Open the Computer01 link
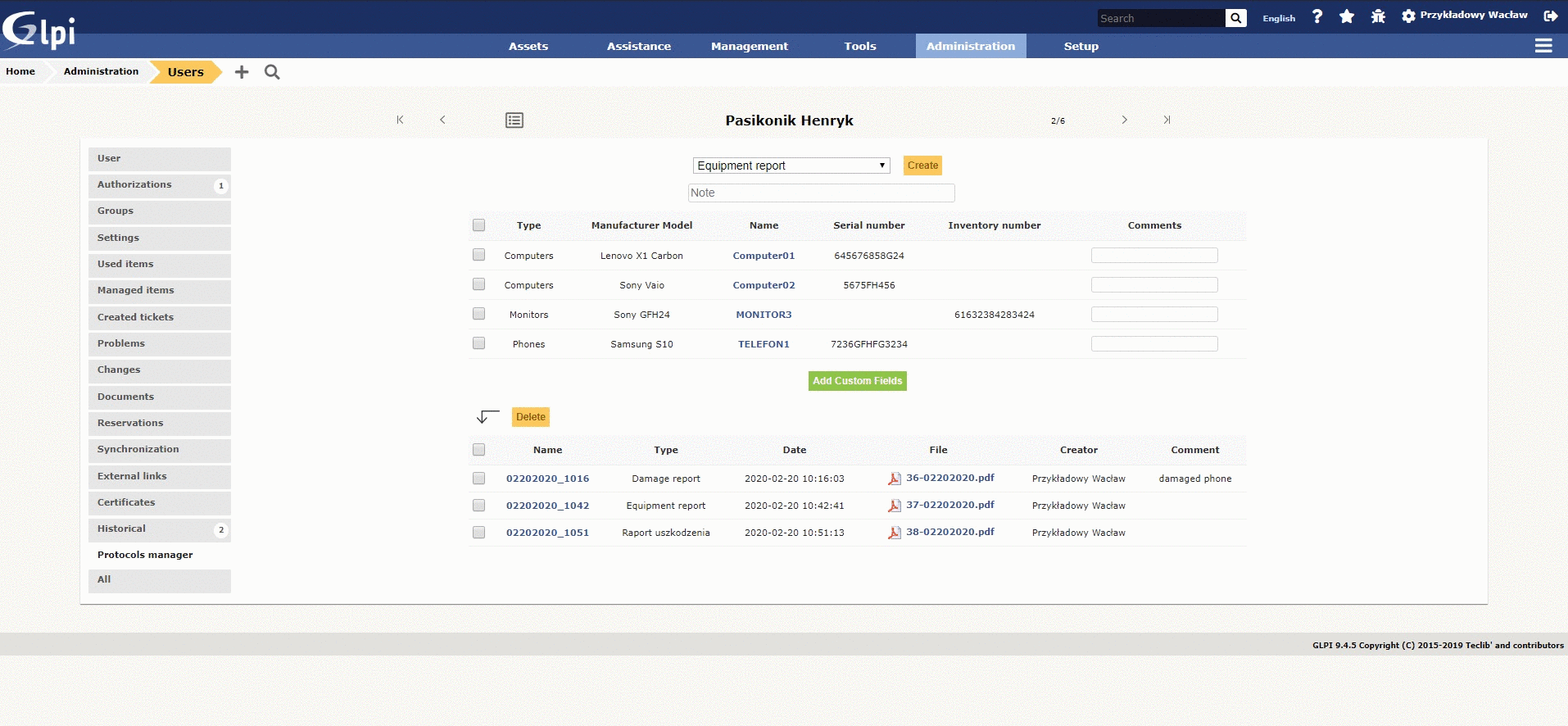Screen dimensions: 1568x726 pyautogui.click(x=764, y=256)
